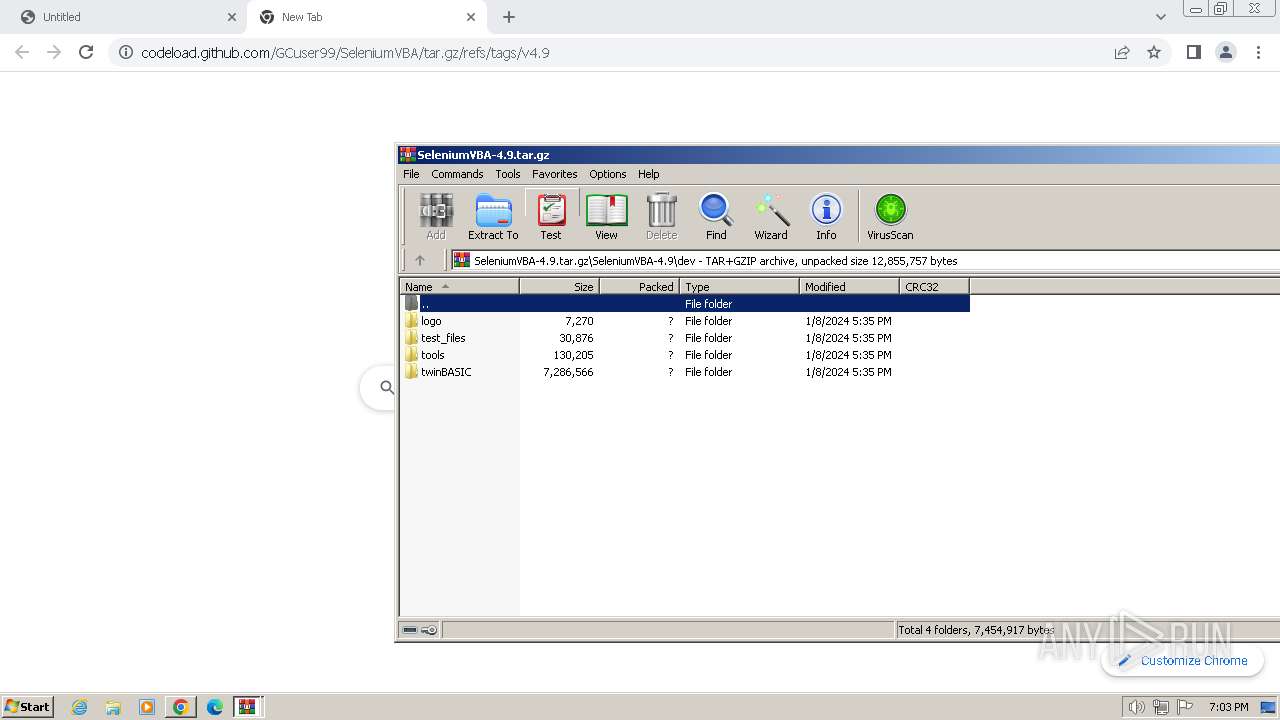The height and width of the screenshot is (720, 1280).
Task: Click the status bar drive icon in WinRAR
Action: [x=409, y=630]
